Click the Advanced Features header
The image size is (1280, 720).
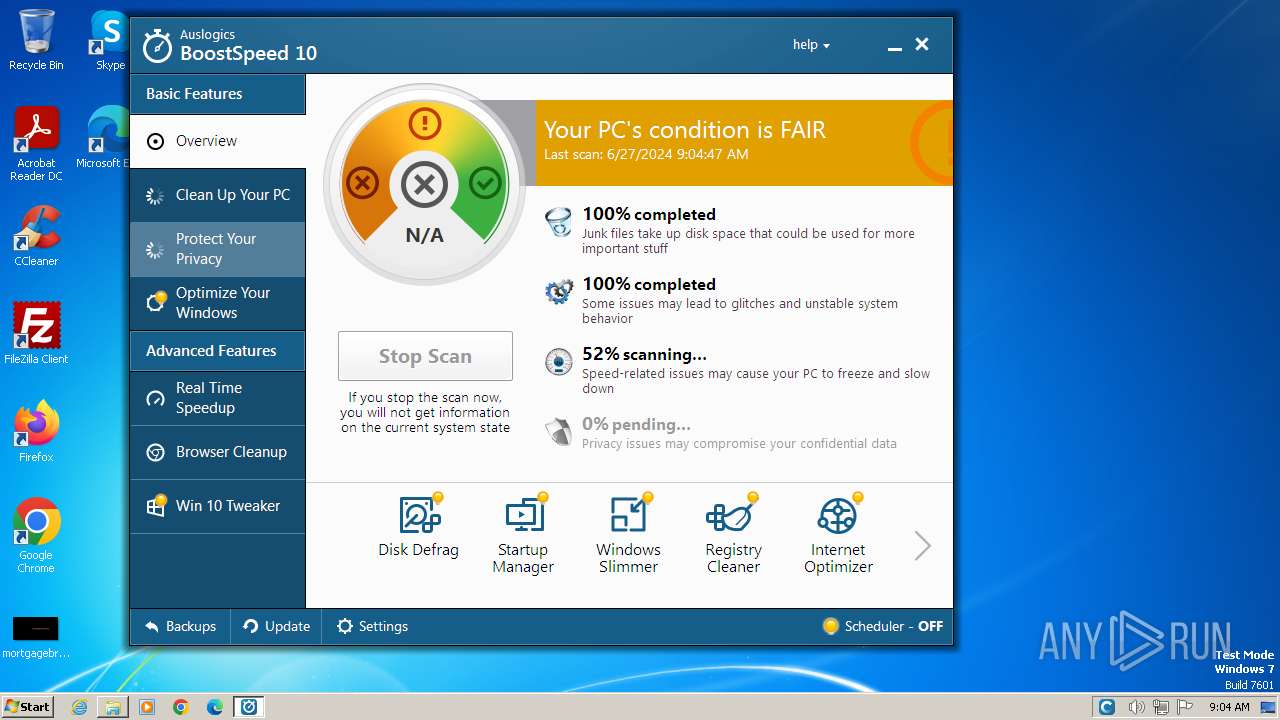click(218, 351)
